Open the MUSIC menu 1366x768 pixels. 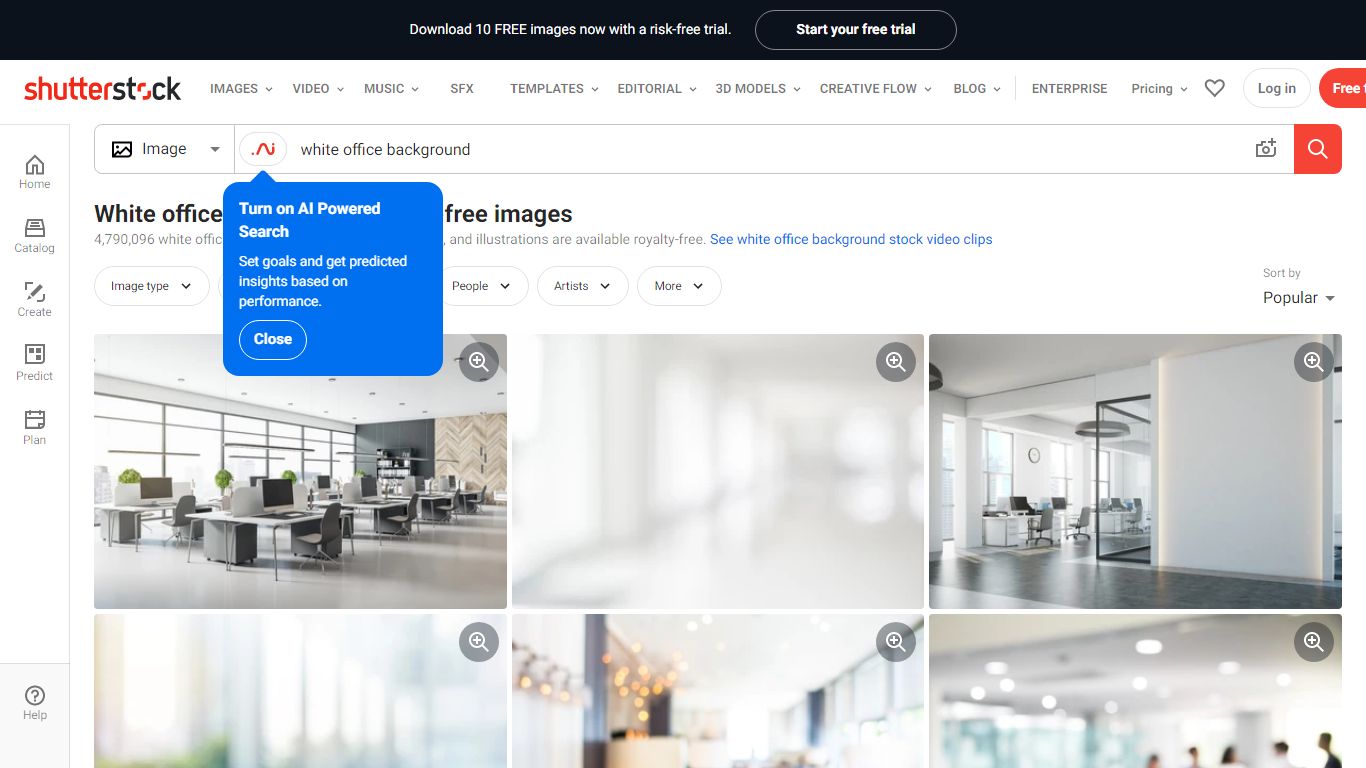[x=391, y=88]
